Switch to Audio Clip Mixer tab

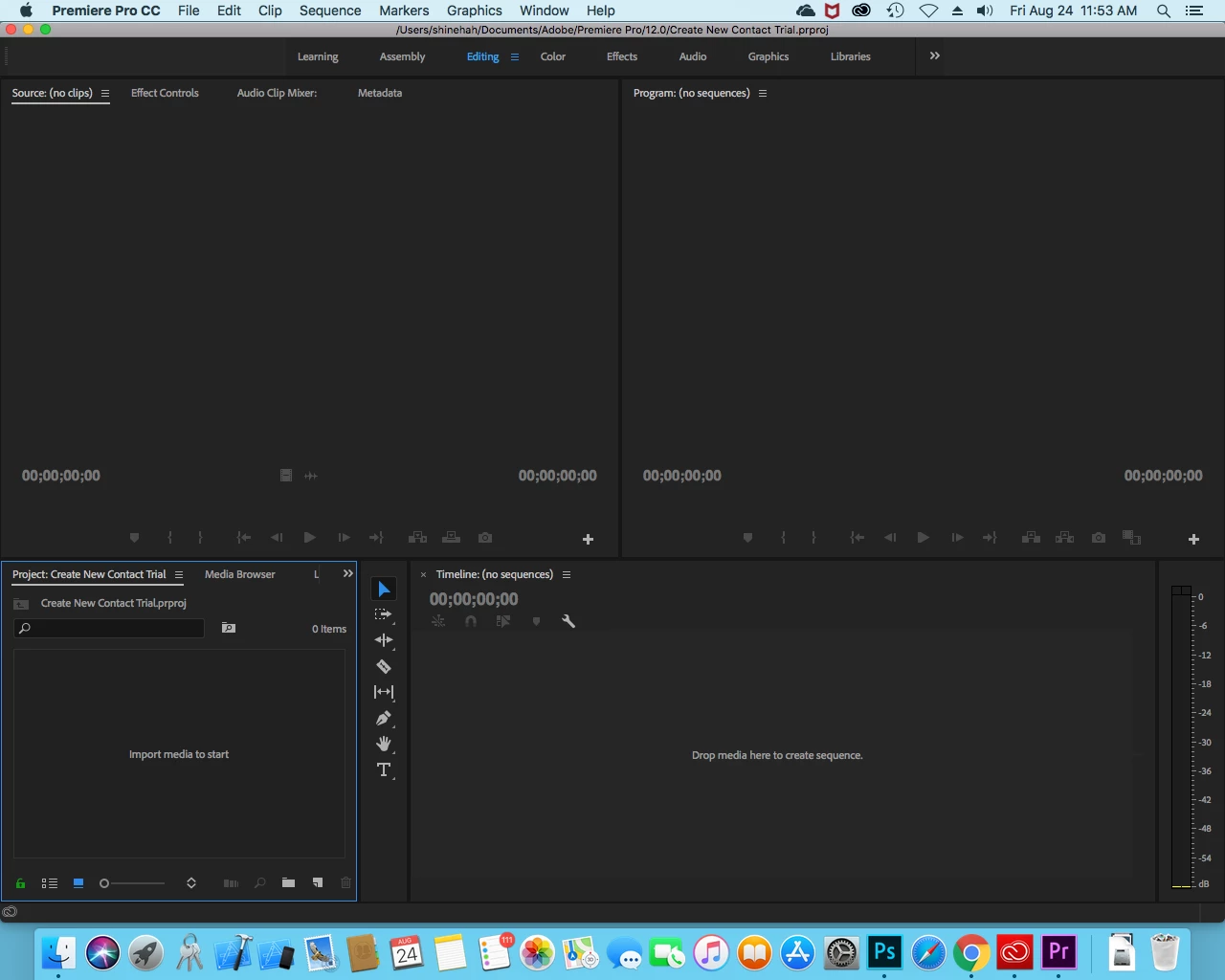(277, 93)
